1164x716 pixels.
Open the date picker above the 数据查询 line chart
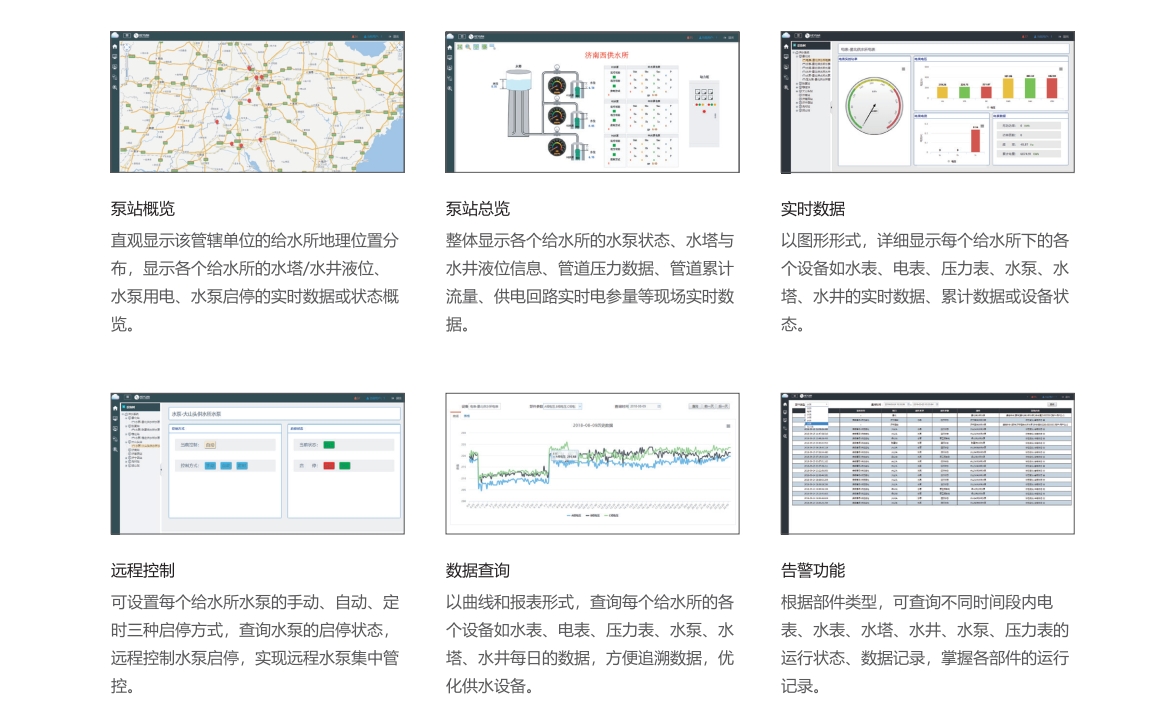pos(645,407)
